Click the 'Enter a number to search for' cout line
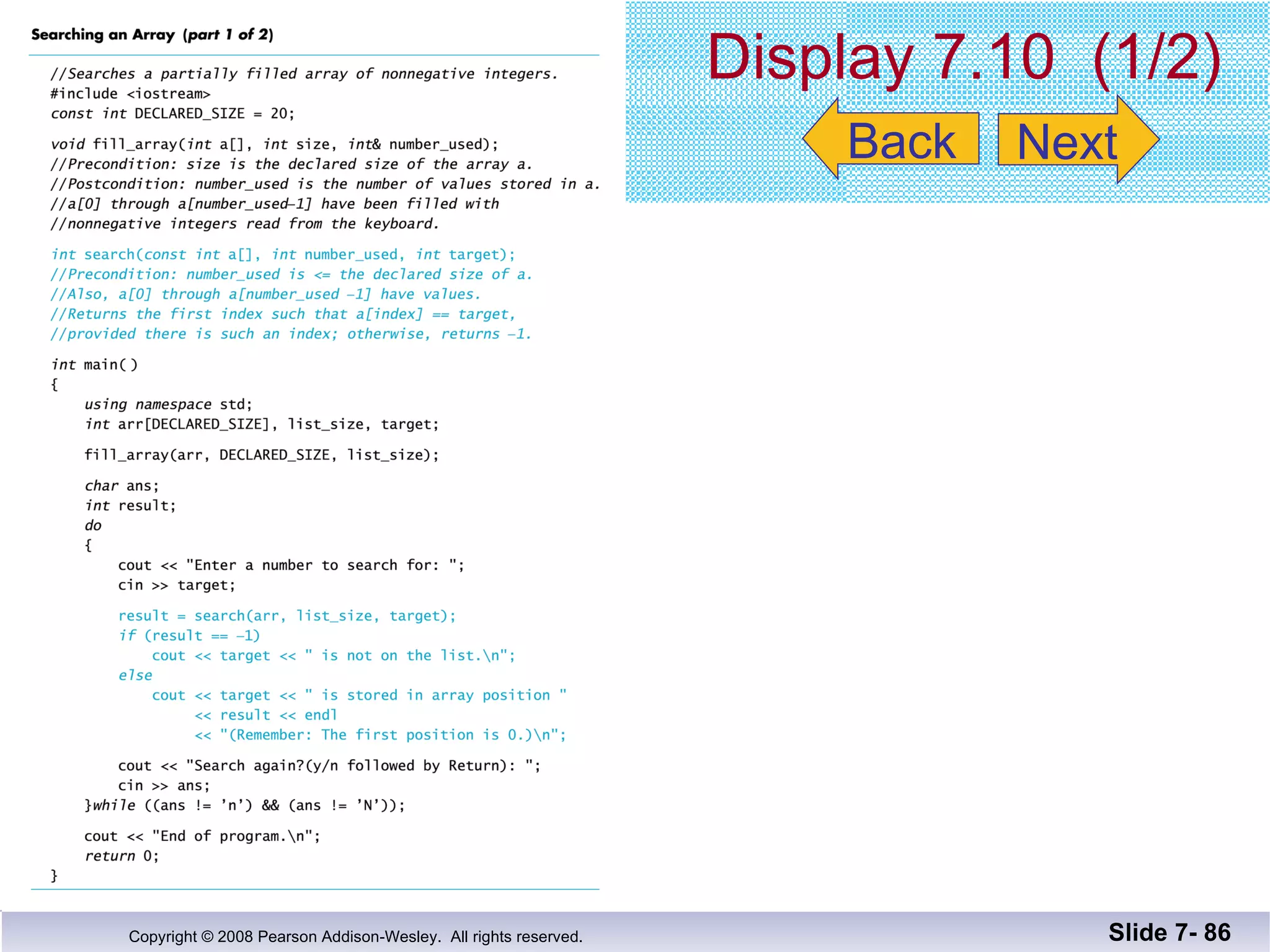The width and height of the screenshot is (1270, 952). [x=291, y=565]
